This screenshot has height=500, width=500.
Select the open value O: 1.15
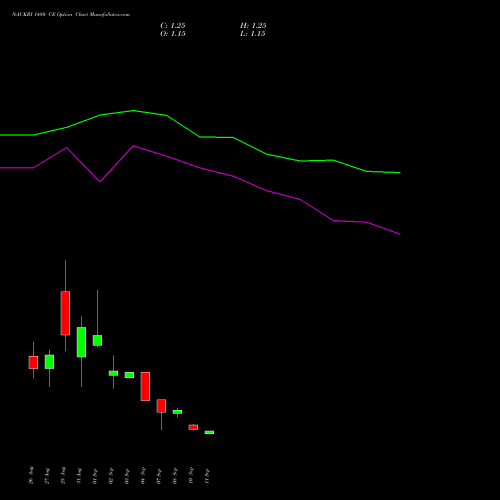click(x=173, y=34)
